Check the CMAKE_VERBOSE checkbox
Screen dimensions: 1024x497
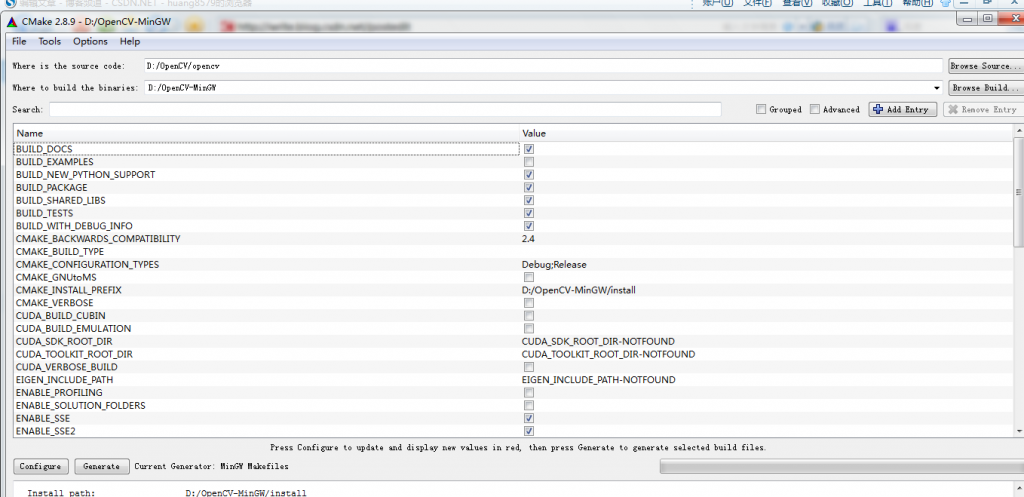coord(529,303)
